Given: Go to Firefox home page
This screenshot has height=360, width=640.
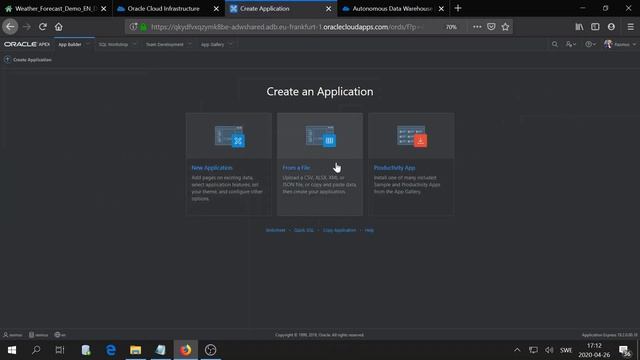Looking at the screenshot, I should [x=59, y=27].
